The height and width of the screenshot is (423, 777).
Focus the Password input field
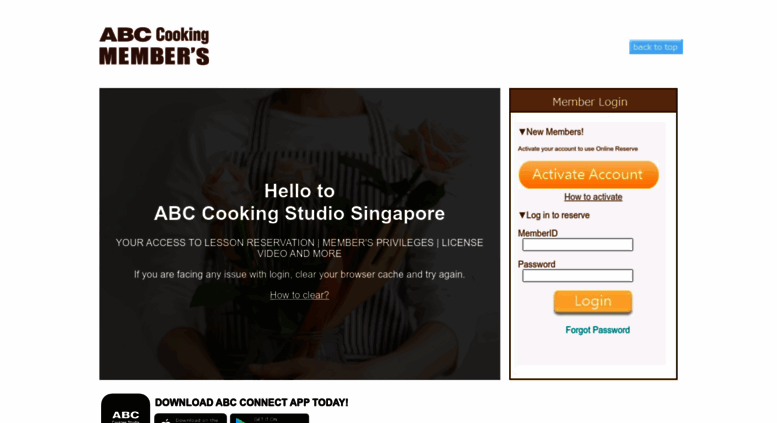click(577, 275)
